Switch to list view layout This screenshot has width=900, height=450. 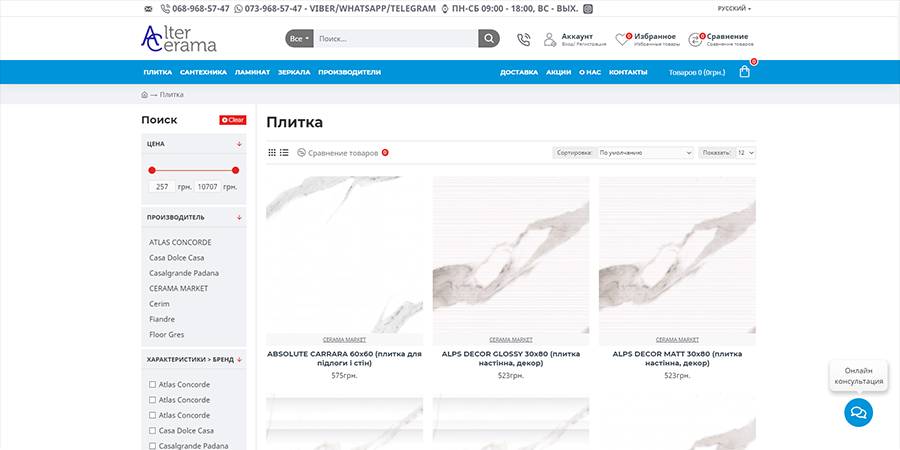pos(284,153)
